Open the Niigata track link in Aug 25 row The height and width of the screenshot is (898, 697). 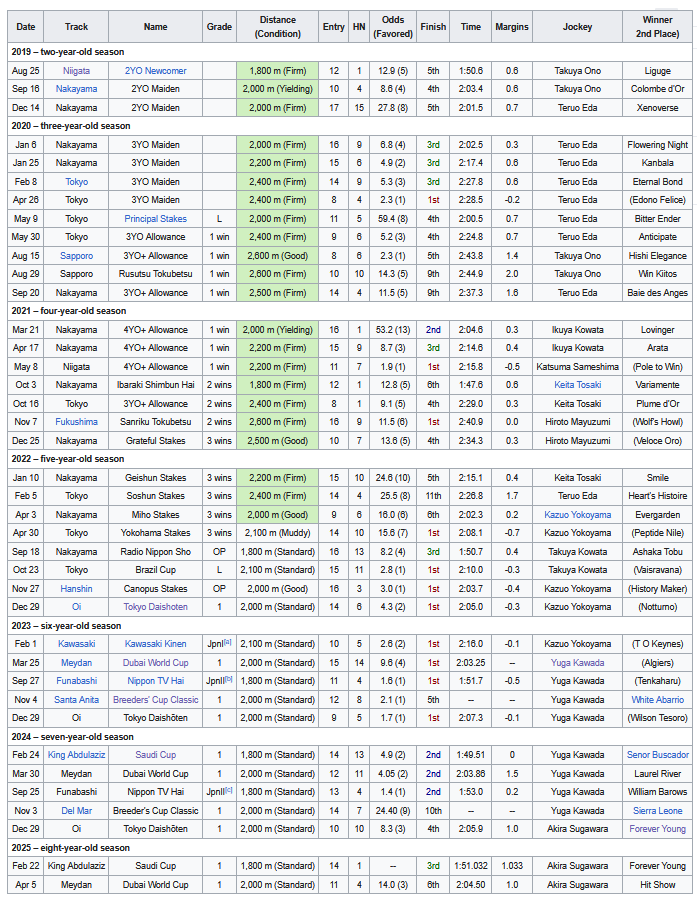76,71
